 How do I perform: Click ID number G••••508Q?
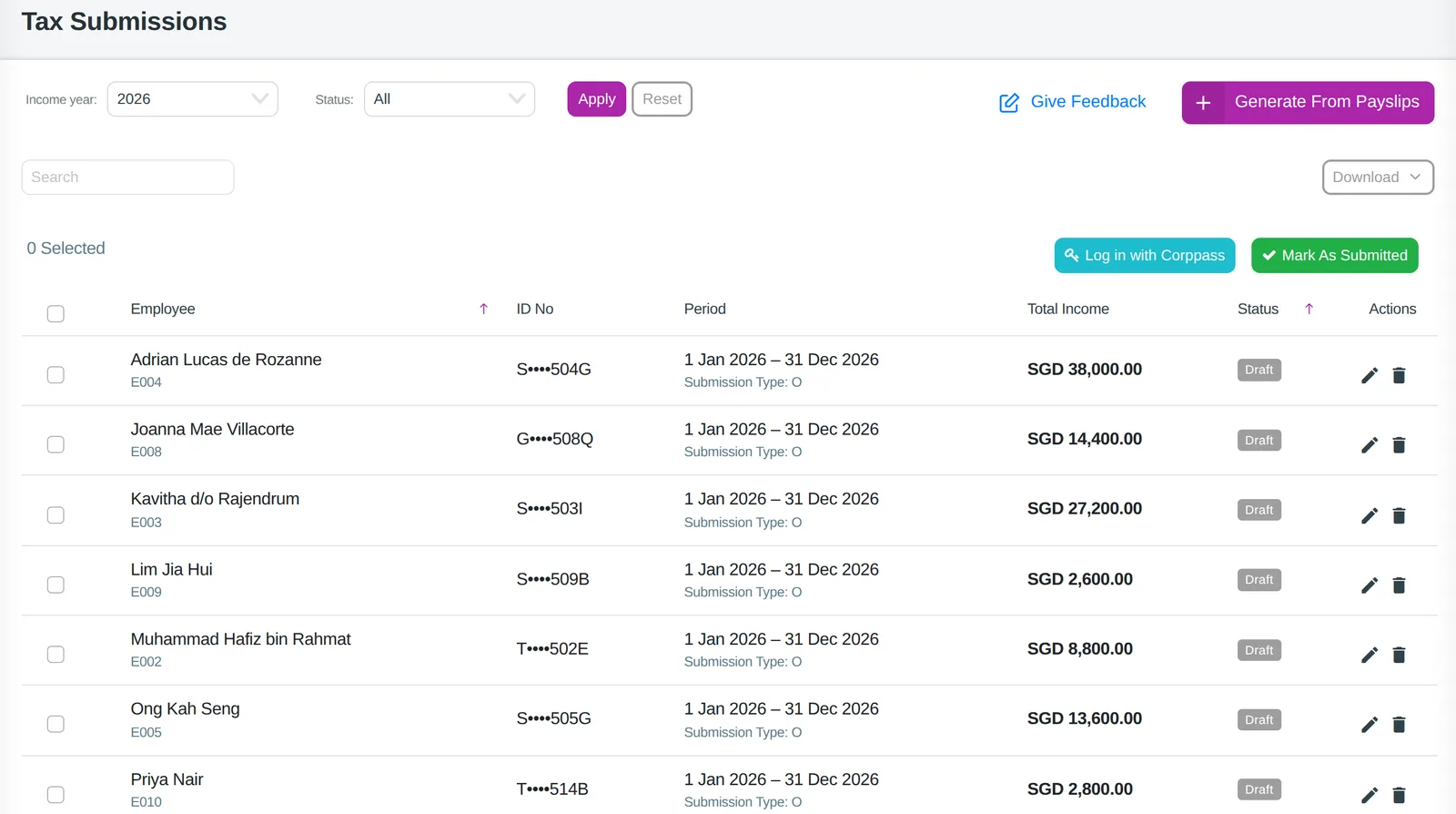[555, 439]
